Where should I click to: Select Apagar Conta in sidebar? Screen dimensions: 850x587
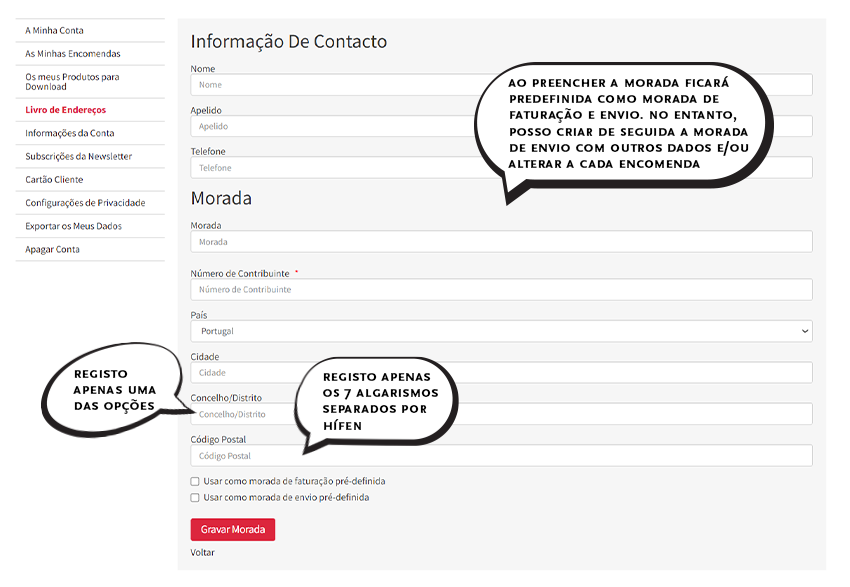pyautogui.click(x=52, y=249)
